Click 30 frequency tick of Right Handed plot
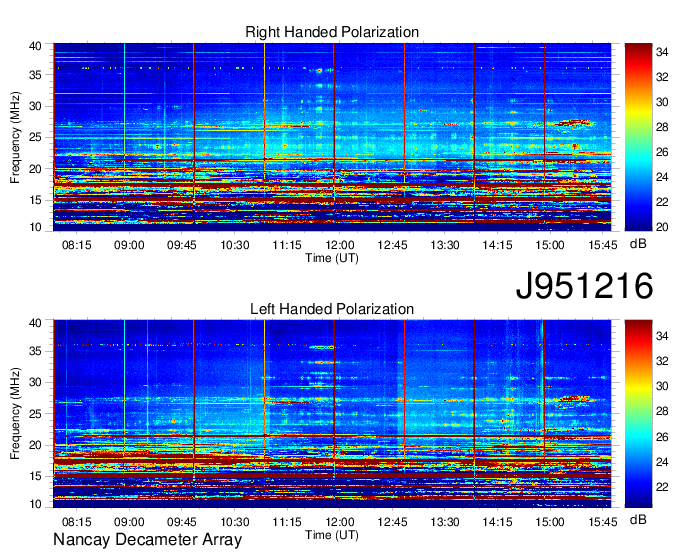Viewport: 680px width, 552px height. point(35,106)
